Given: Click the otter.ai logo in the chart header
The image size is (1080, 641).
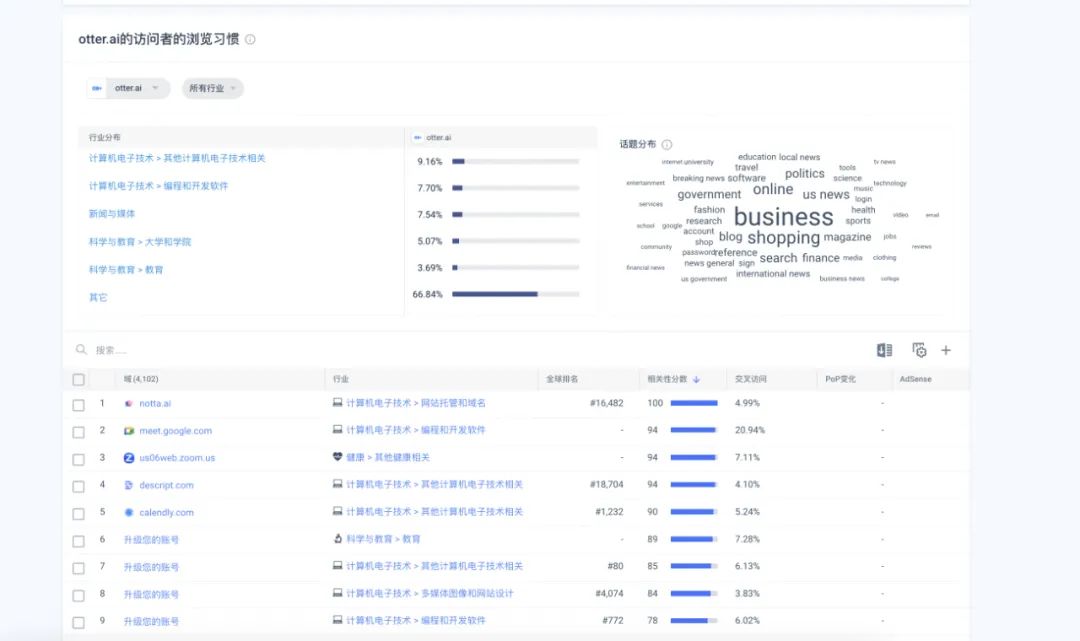Looking at the screenshot, I should (417, 138).
